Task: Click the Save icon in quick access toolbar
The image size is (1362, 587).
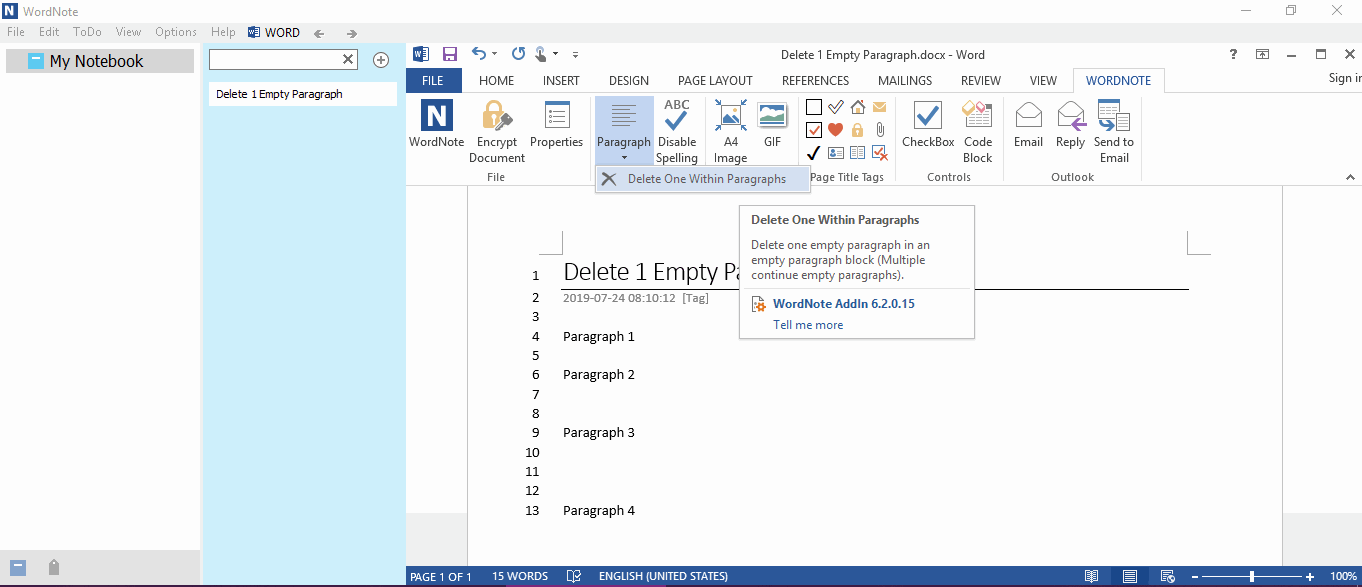Action: [x=449, y=54]
